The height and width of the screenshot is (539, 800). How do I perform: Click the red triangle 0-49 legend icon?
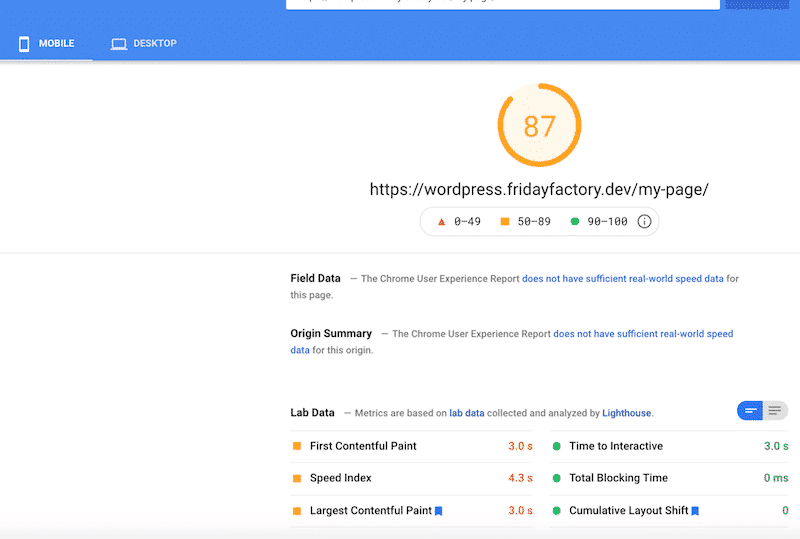(441, 221)
